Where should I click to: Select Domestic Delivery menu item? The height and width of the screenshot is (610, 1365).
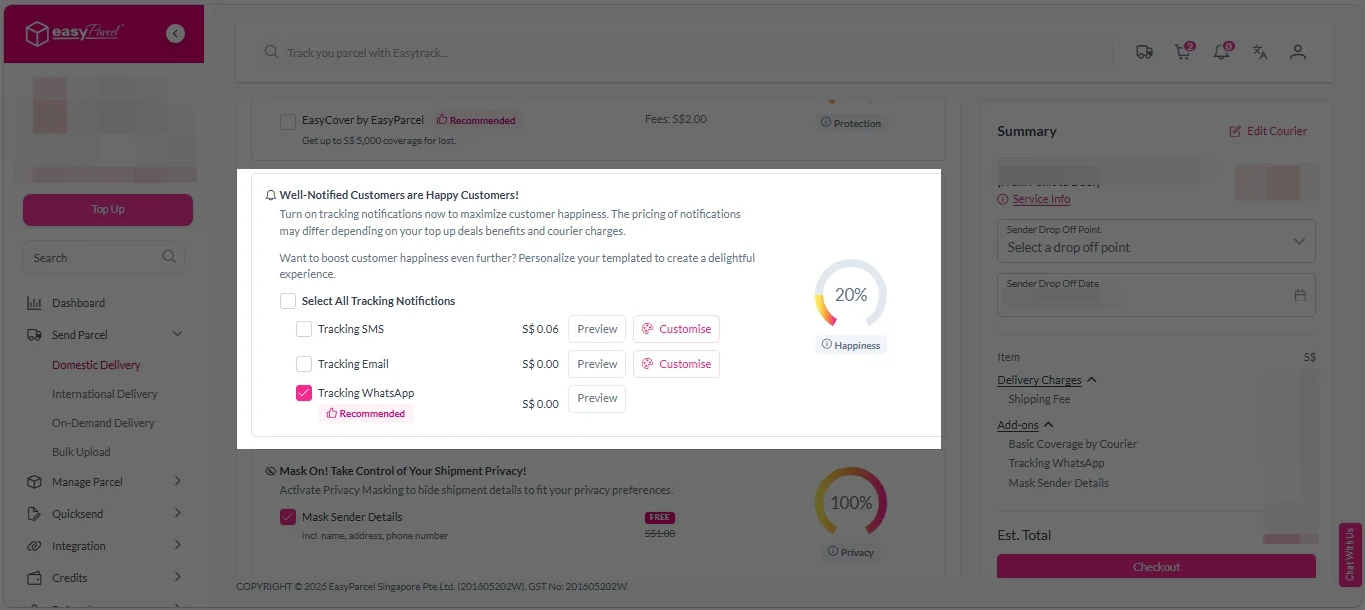[x=96, y=365]
